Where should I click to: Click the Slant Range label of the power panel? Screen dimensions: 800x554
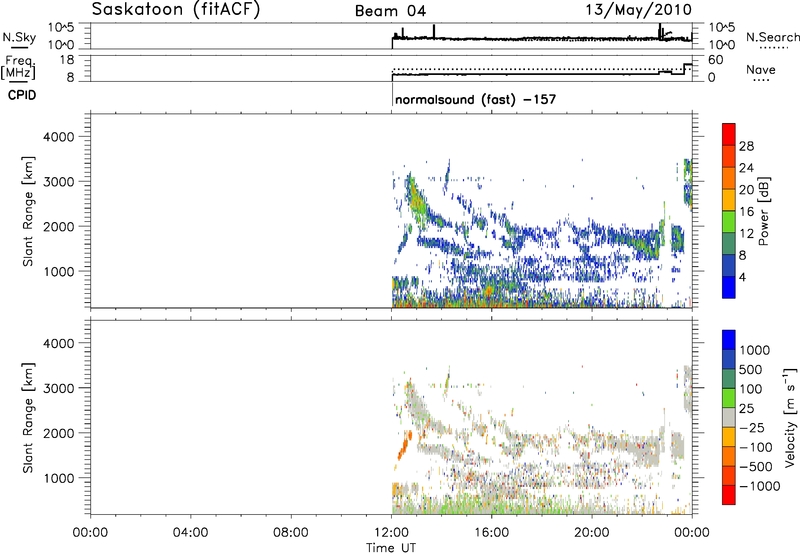[28, 211]
